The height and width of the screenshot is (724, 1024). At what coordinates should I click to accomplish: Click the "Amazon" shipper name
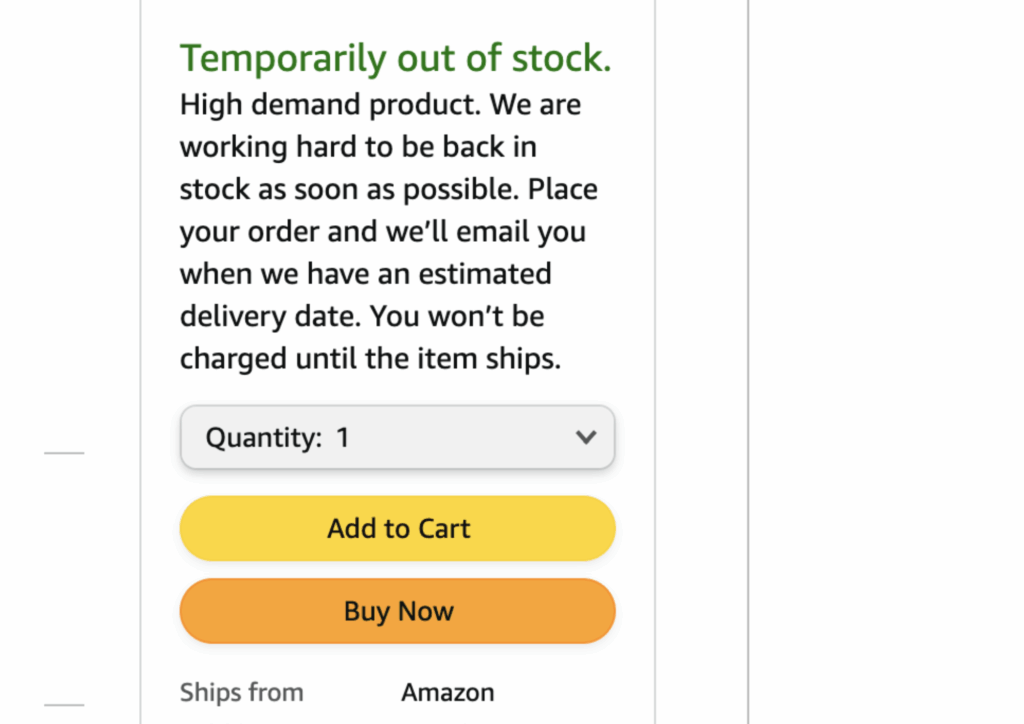click(x=447, y=692)
